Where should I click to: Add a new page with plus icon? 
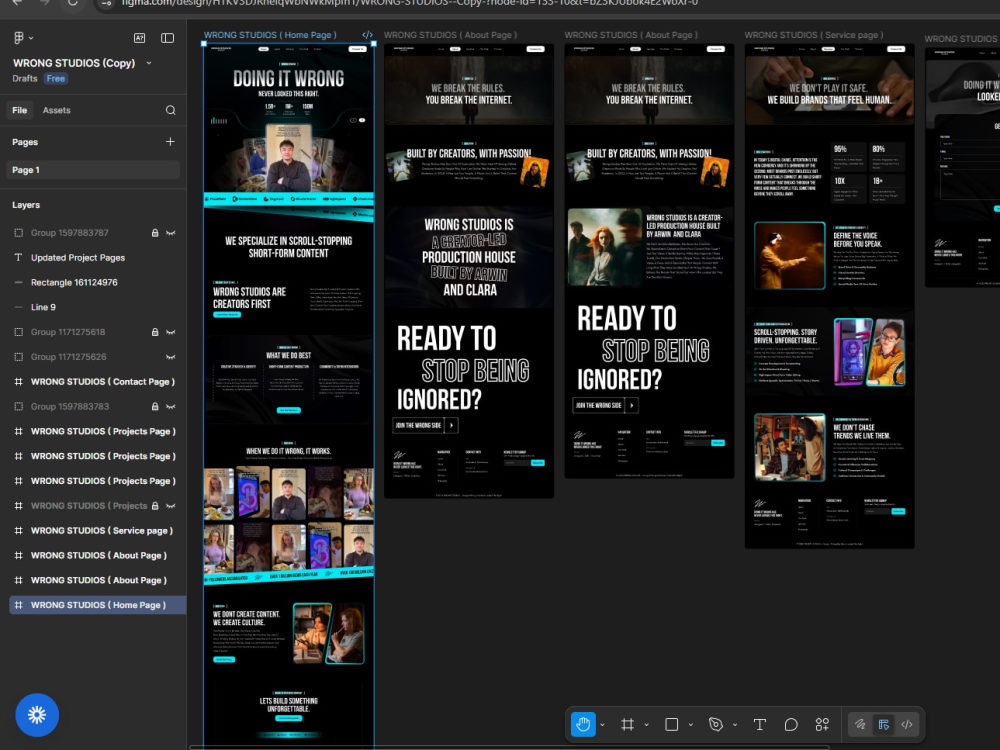[x=170, y=142]
